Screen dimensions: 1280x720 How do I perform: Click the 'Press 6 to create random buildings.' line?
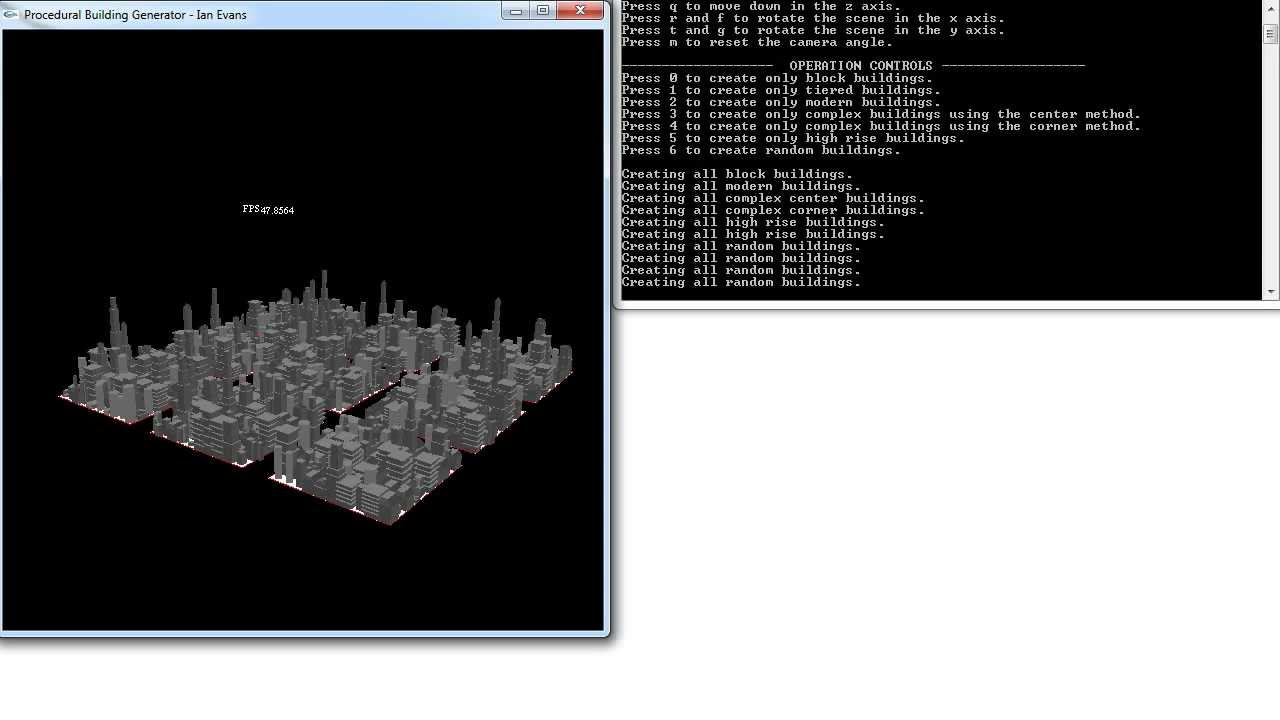point(761,150)
